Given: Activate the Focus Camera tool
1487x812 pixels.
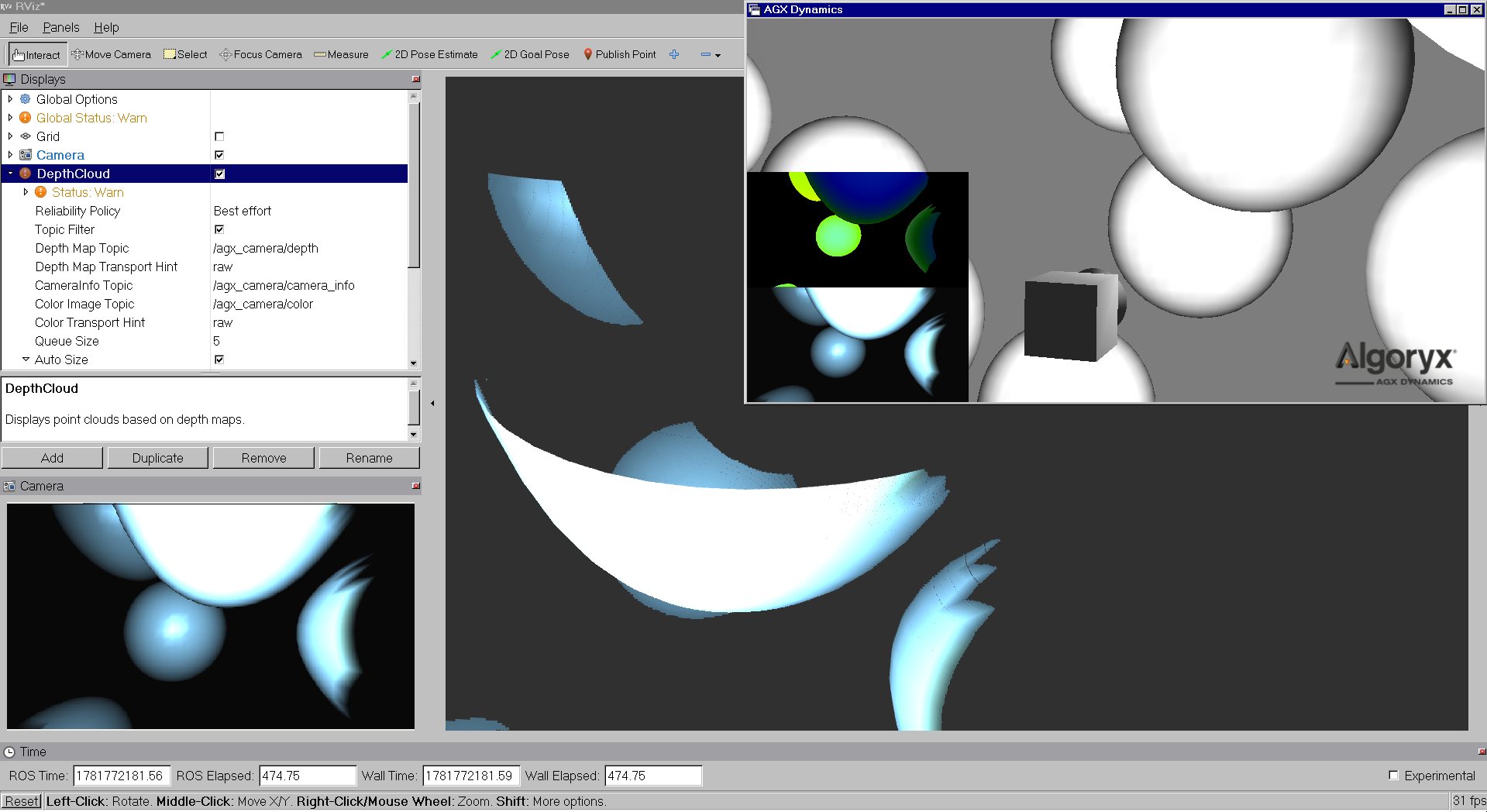Looking at the screenshot, I should point(260,55).
